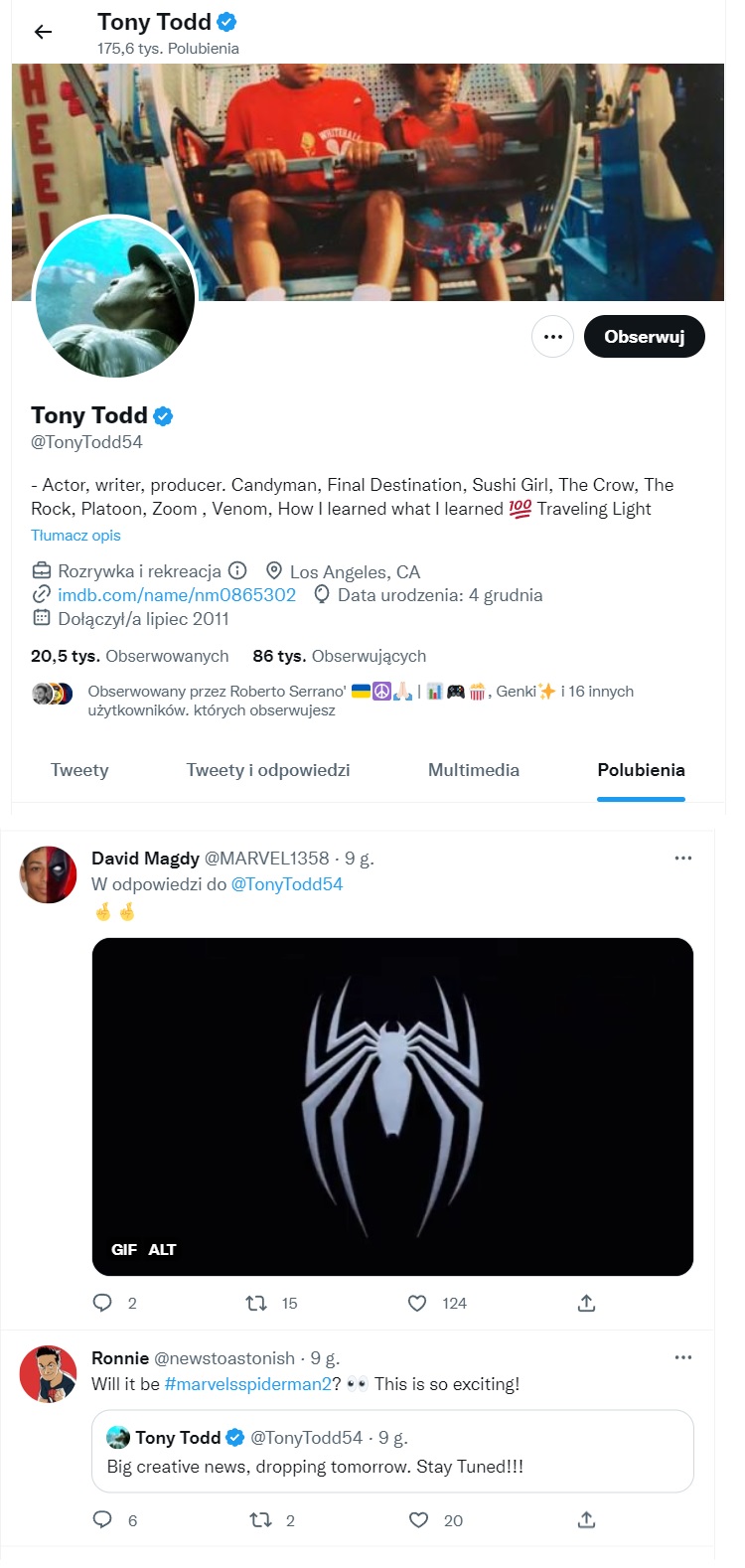This screenshot has height=1568, width=745.
Task: Open the Spider-Man logo GIF
Action: pyautogui.click(x=392, y=1106)
